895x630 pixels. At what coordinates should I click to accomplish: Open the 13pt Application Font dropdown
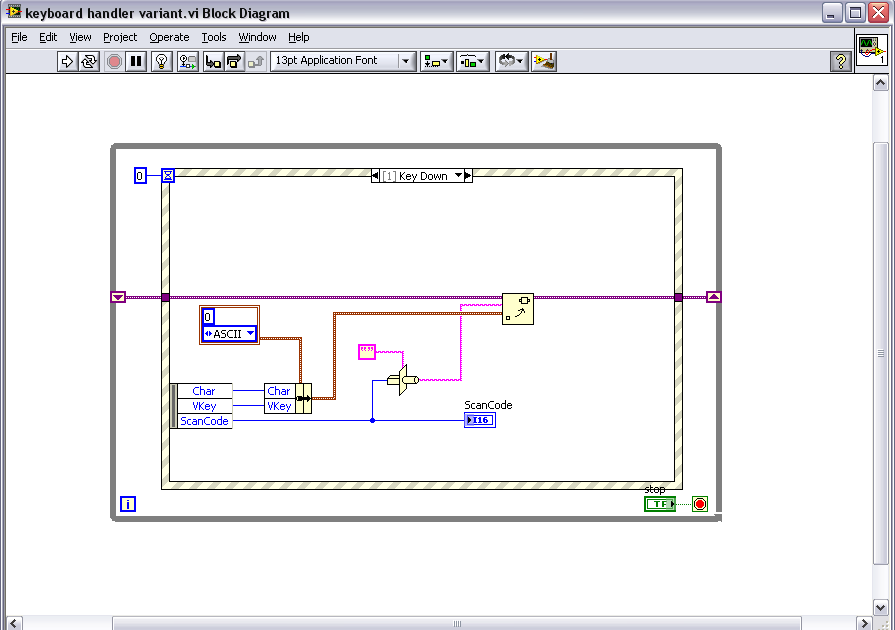404,61
